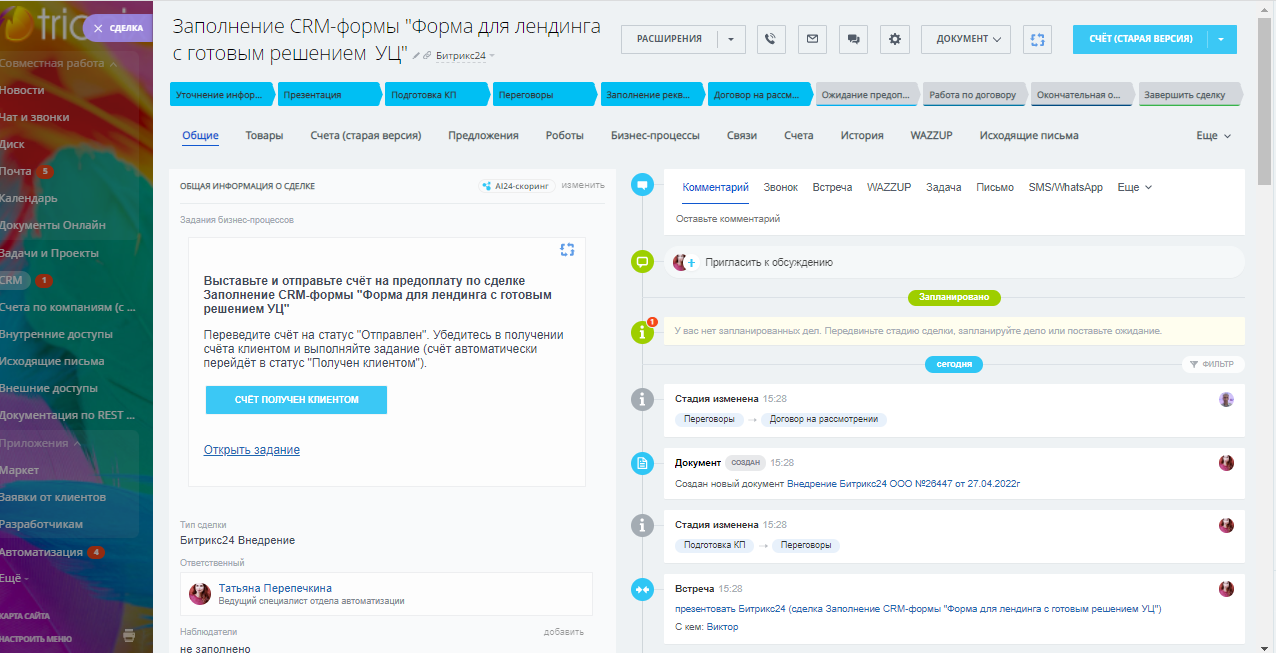Click the pencil icon next to deal title

[416, 56]
